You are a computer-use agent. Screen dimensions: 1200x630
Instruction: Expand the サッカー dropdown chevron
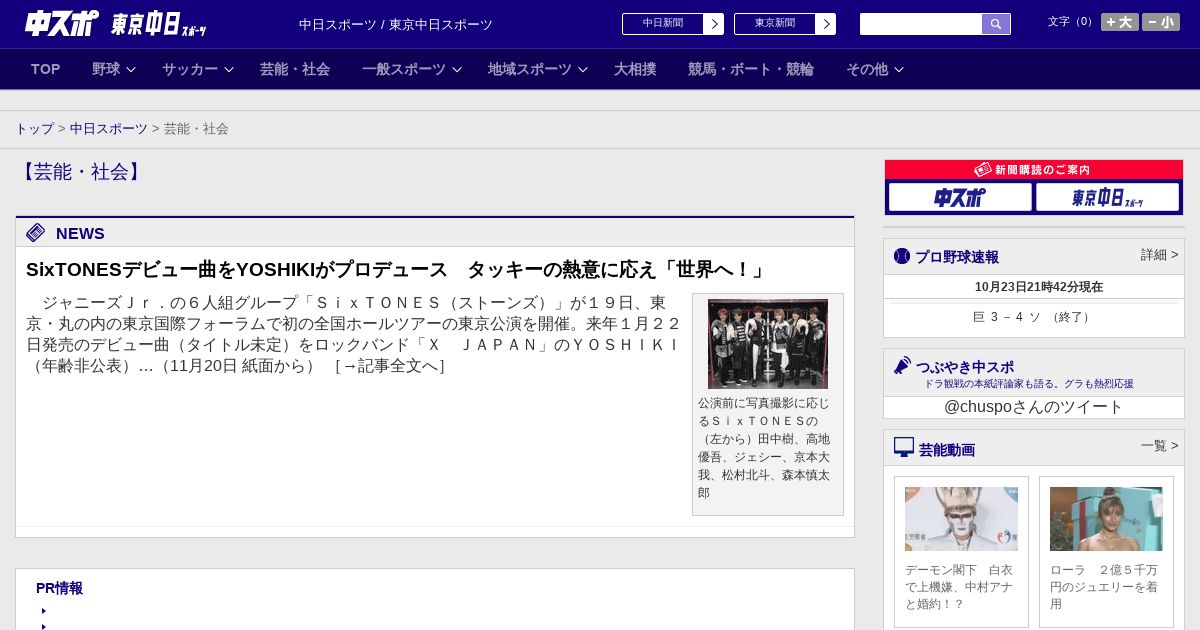point(229,69)
